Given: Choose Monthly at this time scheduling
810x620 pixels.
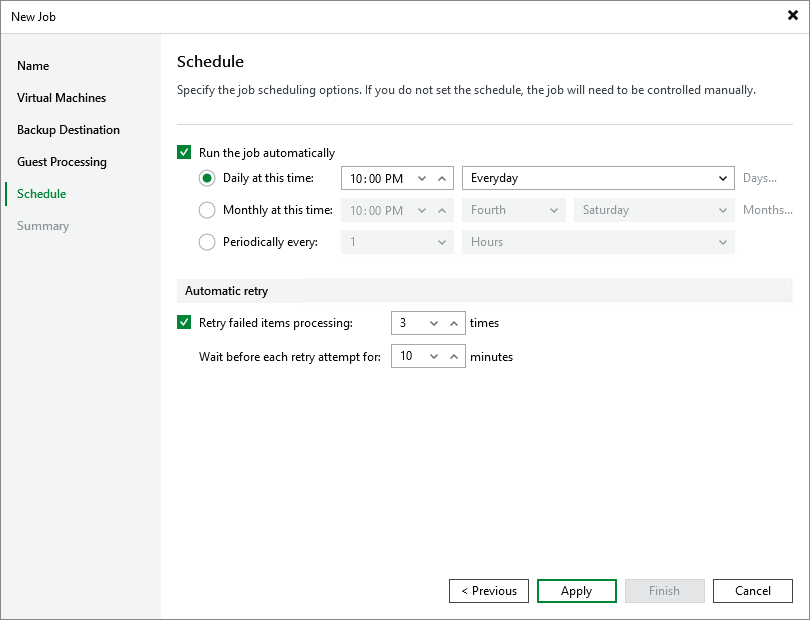Looking at the screenshot, I should point(207,210).
